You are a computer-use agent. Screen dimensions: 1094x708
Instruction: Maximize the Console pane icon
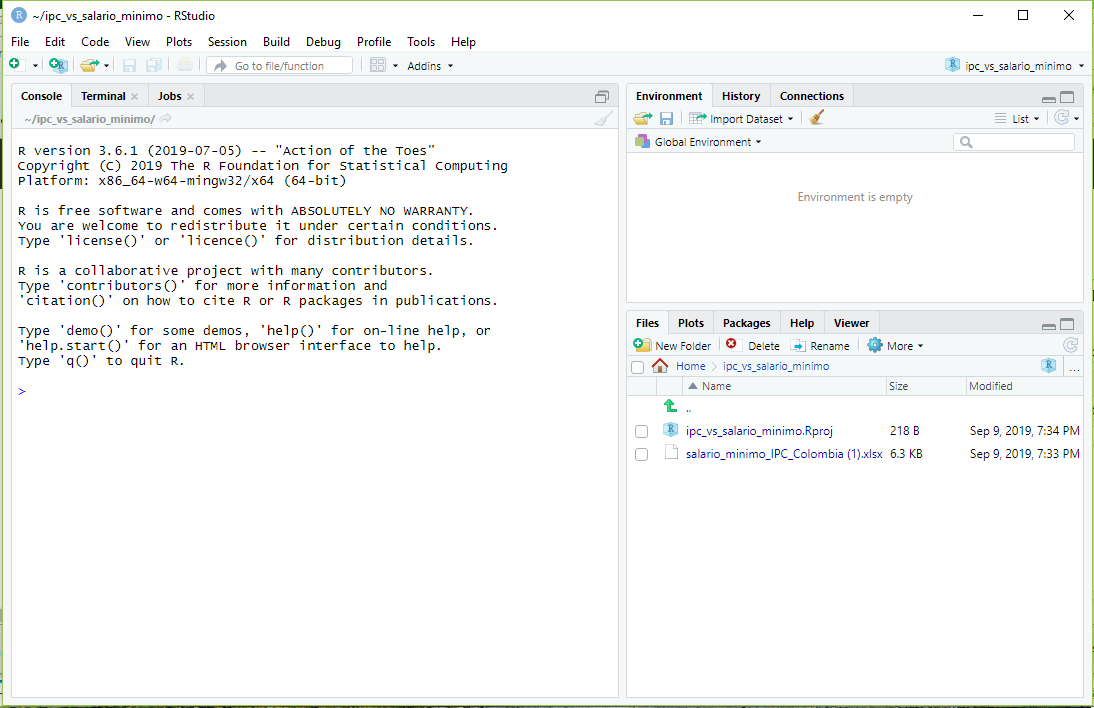[601, 97]
